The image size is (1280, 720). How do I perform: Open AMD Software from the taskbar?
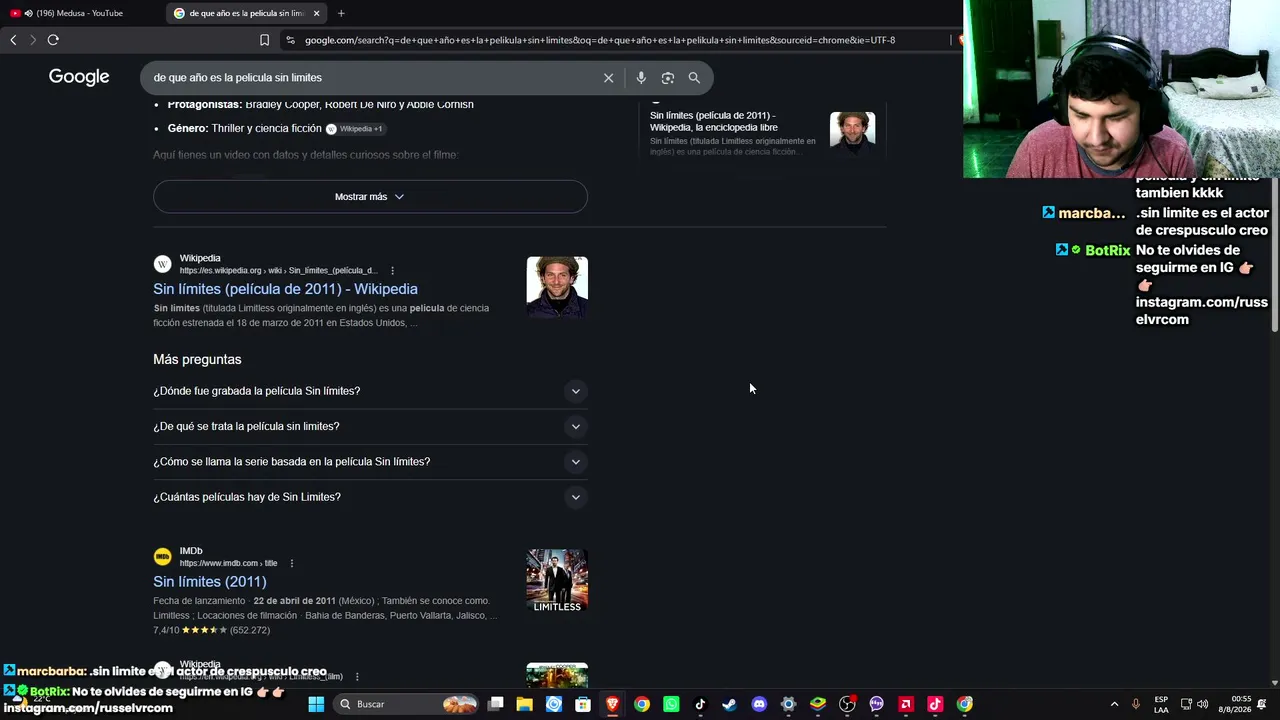pos(906,704)
